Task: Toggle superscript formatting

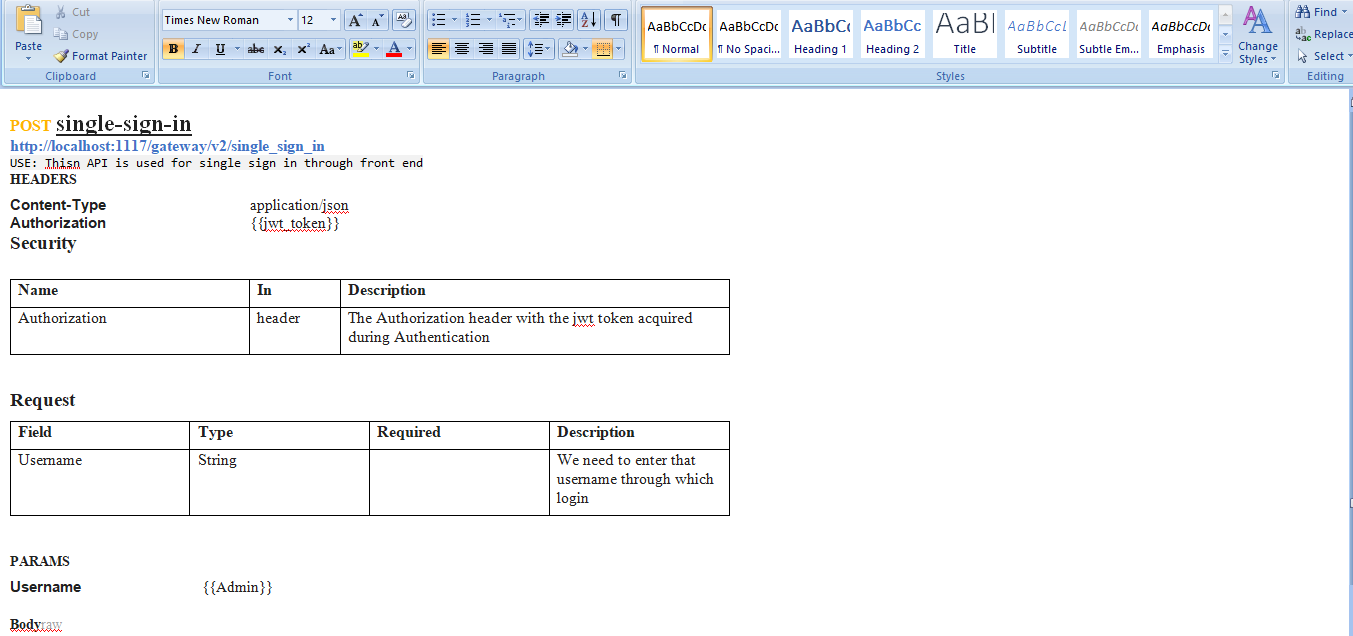Action: (x=303, y=49)
